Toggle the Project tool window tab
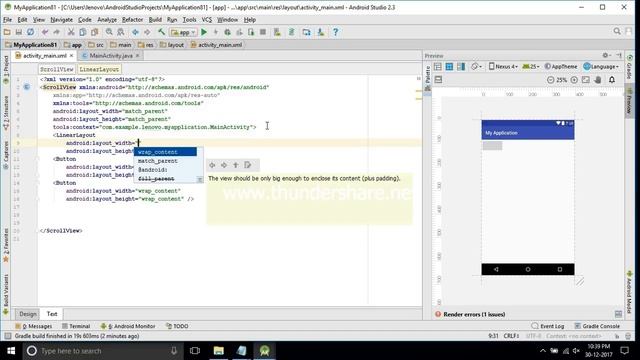The height and width of the screenshot is (360, 640). pos(6,69)
